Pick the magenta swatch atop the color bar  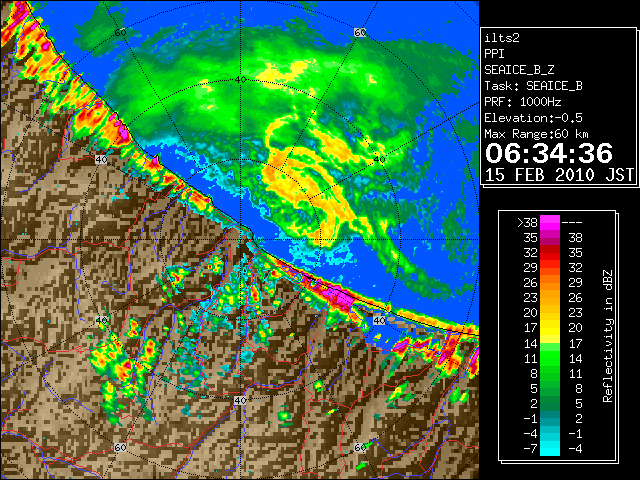click(550, 223)
